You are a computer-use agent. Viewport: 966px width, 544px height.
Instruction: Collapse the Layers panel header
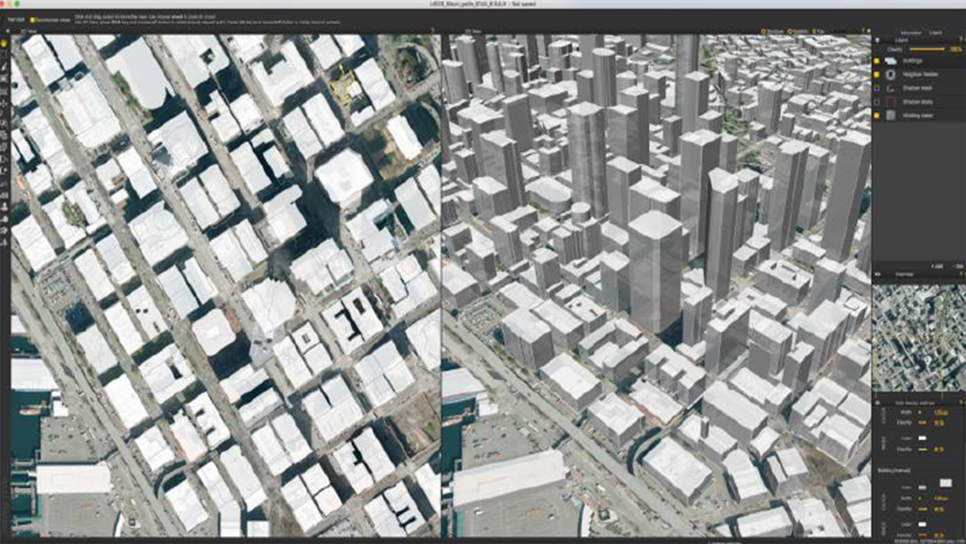879,39
